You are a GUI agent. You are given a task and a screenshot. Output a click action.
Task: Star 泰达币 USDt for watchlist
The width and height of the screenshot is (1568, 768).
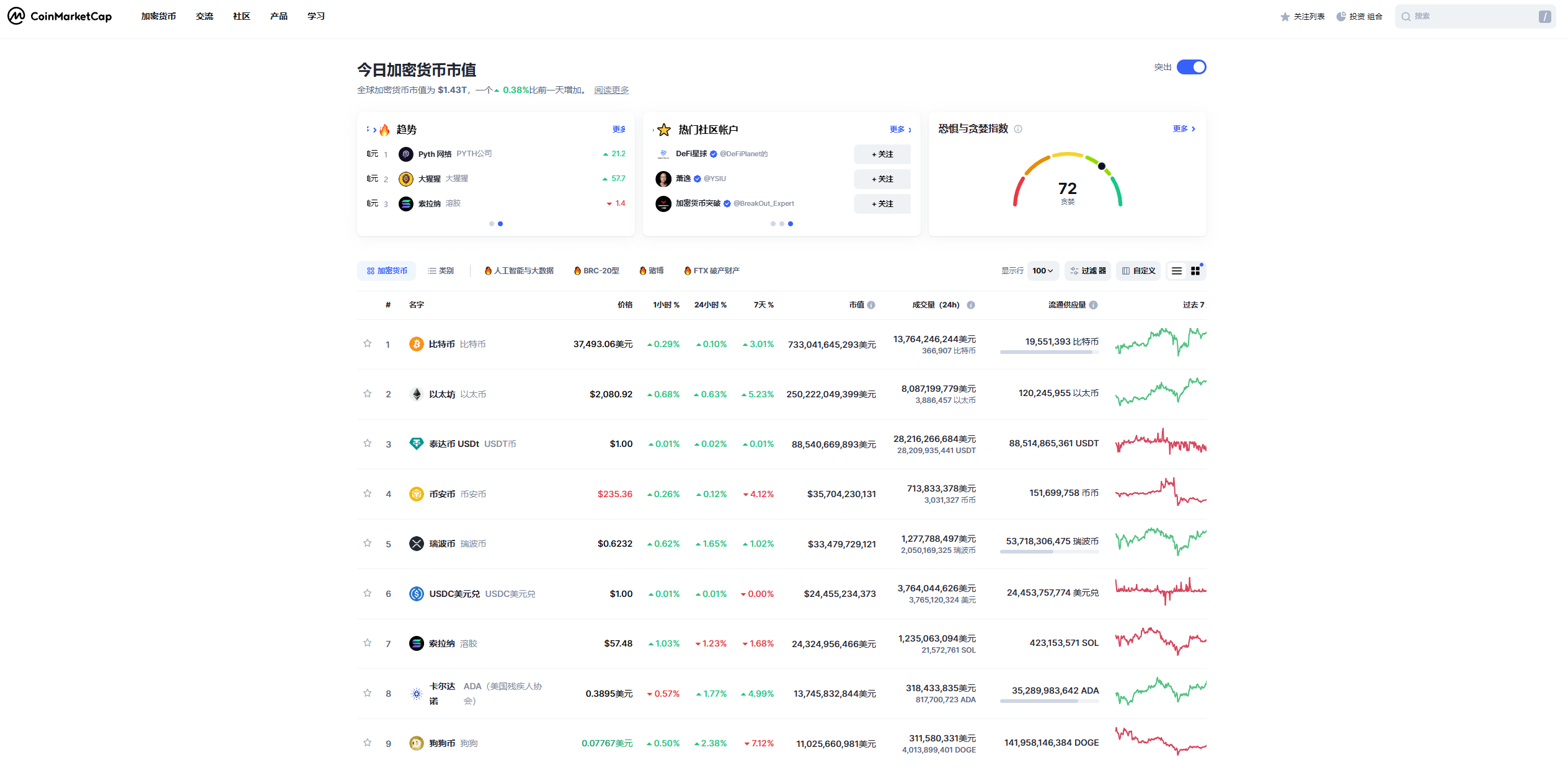(x=367, y=443)
